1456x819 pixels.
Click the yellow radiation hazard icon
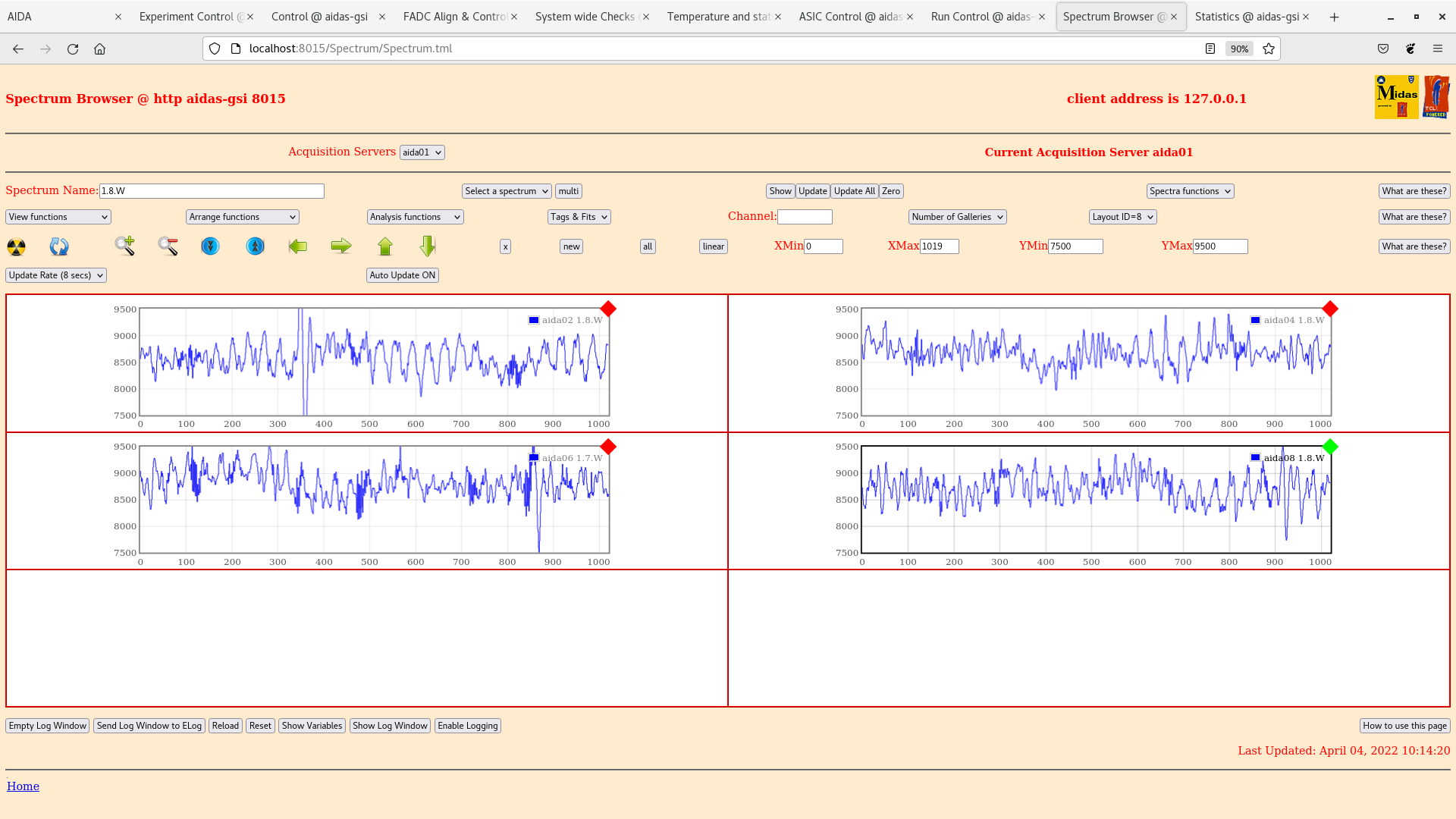(16, 246)
